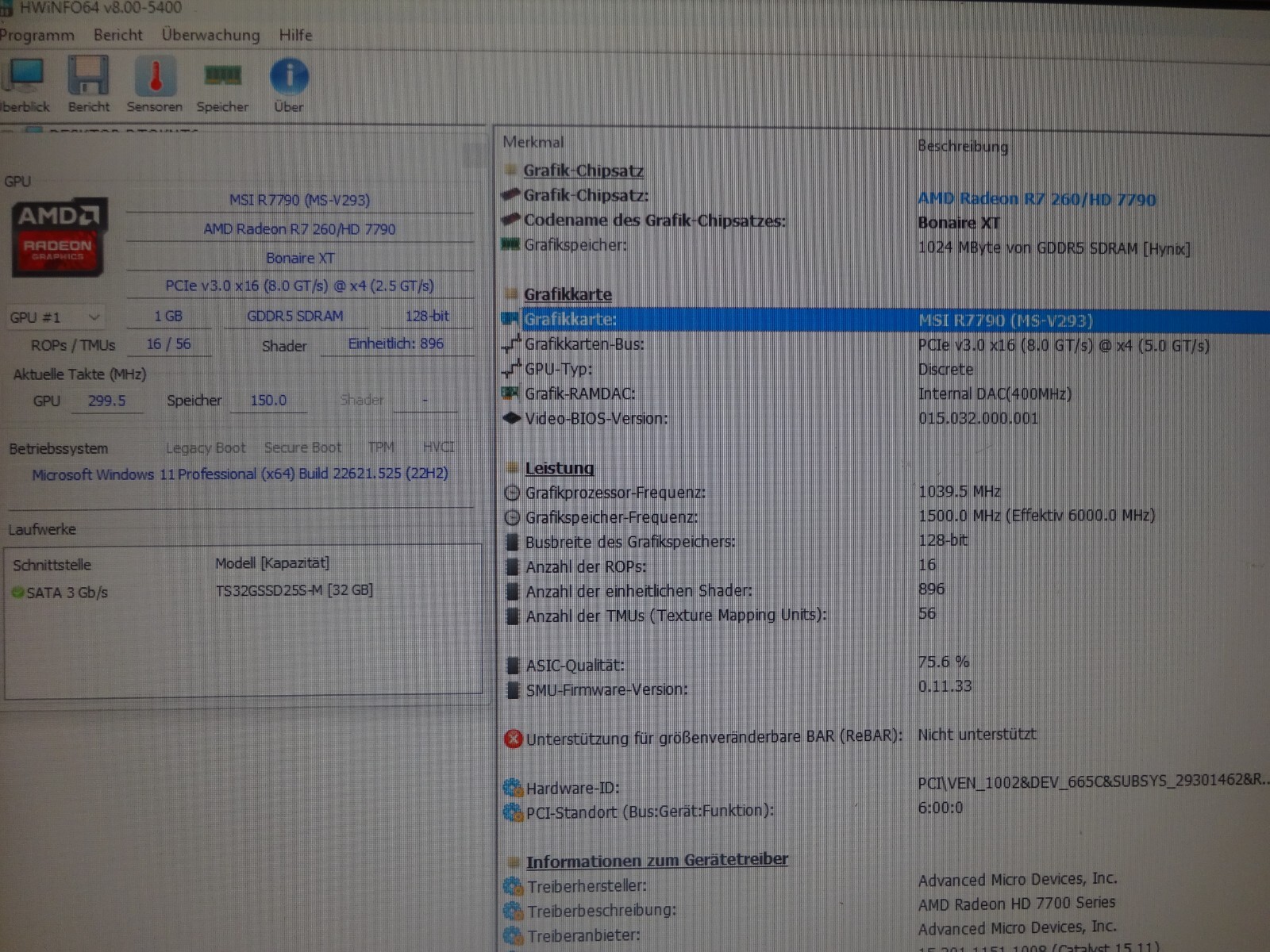Click the TPM indicator label
The image size is (1270, 952).
pos(381,447)
